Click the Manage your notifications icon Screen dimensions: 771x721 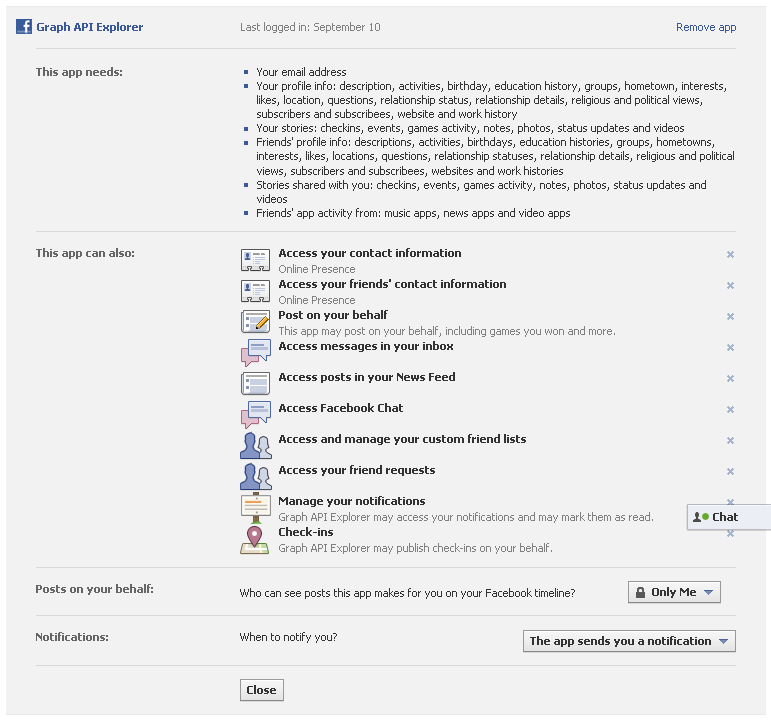tap(255, 507)
